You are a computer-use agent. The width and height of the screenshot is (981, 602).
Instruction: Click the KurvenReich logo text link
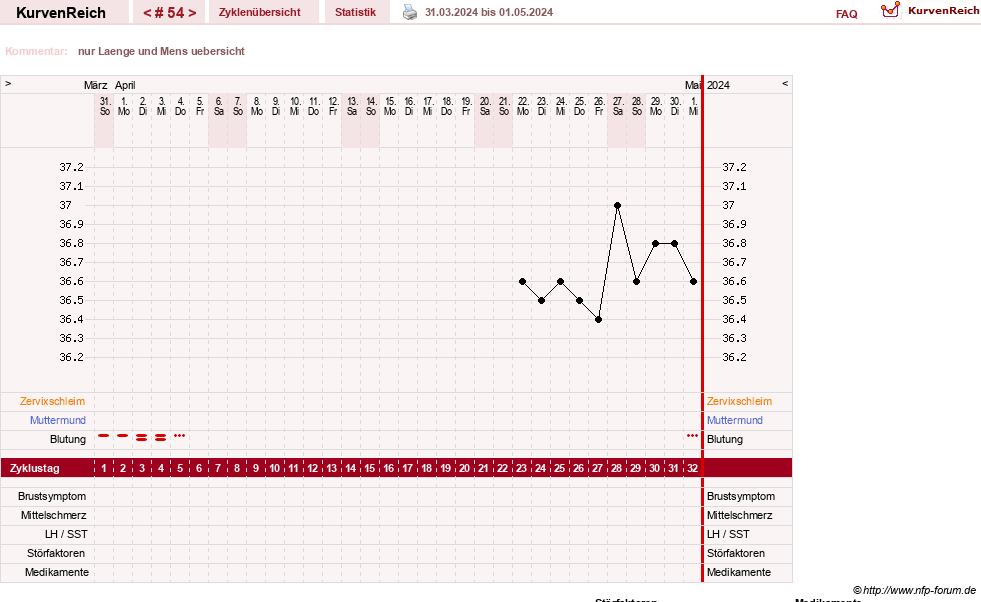click(x=943, y=11)
